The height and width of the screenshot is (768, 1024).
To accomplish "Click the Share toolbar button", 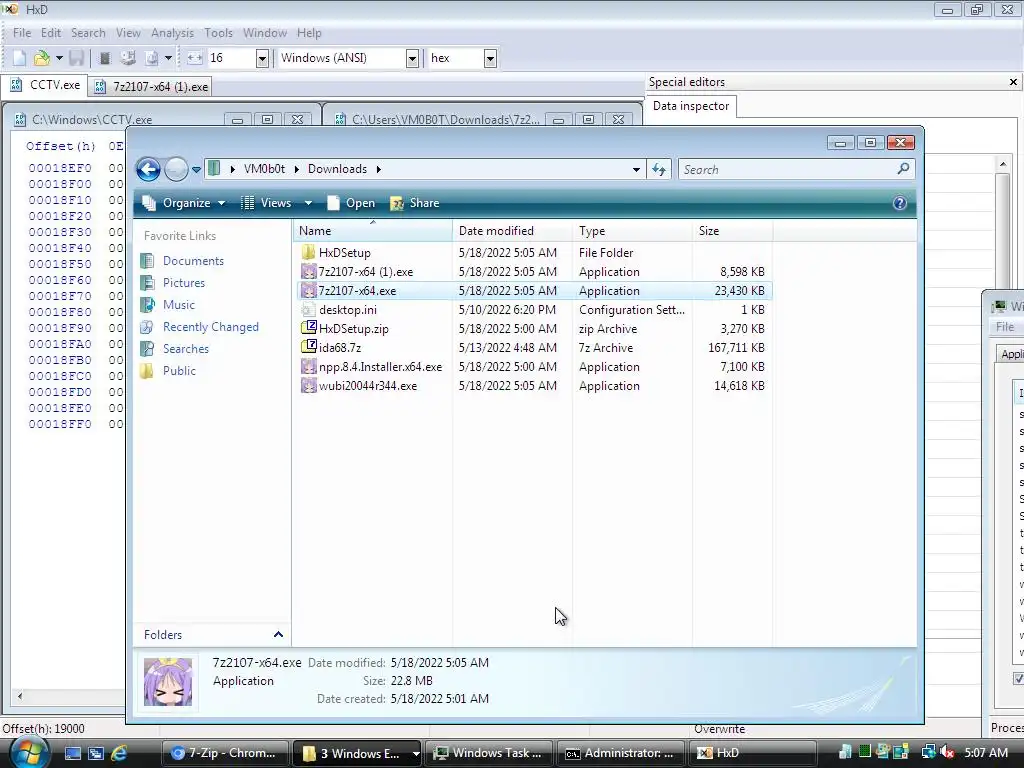I will (415, 203).
